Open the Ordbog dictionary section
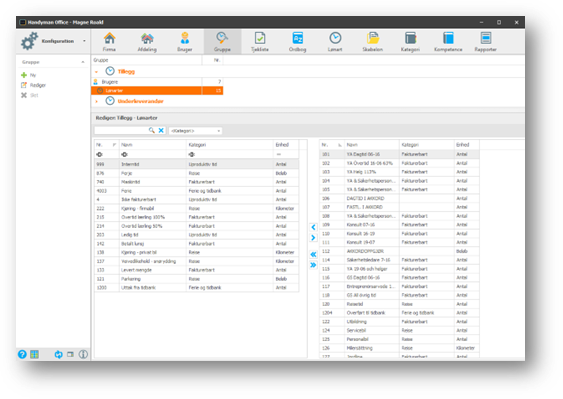Screen dimensions: 563x399 tap(298, 42)
